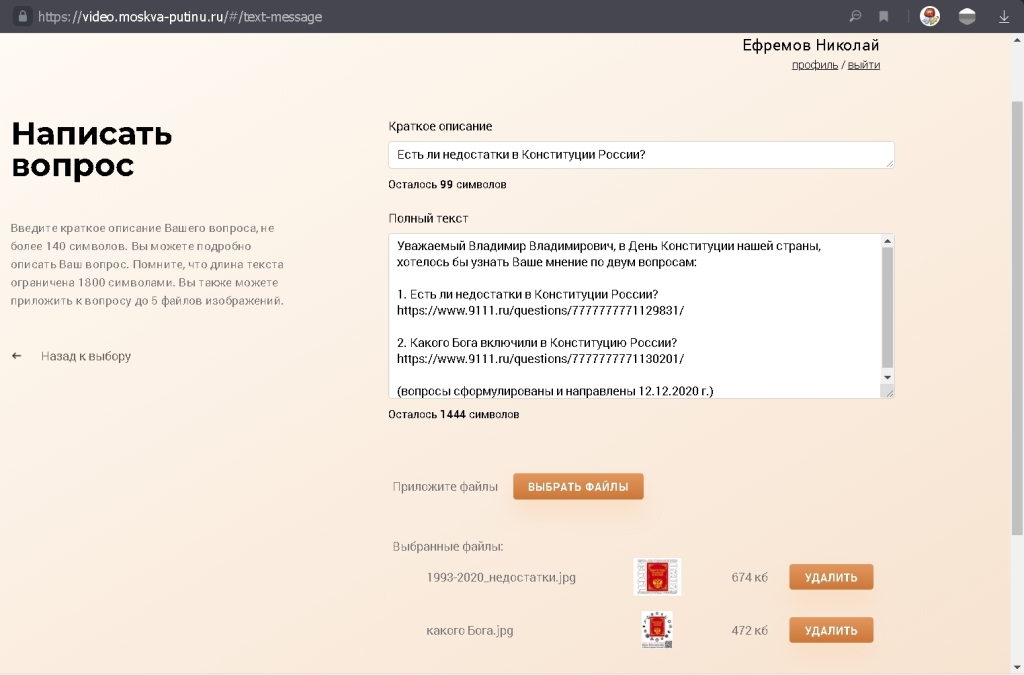The image size is (1024, 675).
Task: Click the gray hexagon extension icon
Action: [967, 17]
